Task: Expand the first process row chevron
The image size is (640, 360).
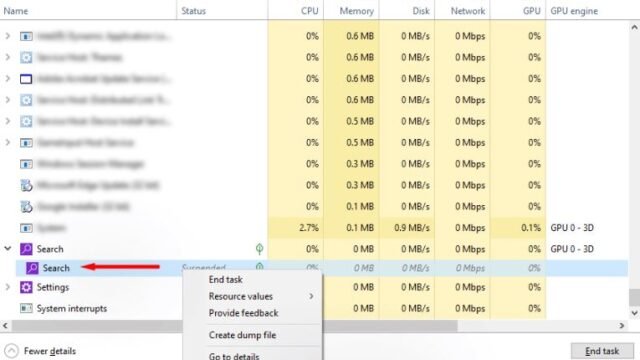Action: [x=7, y=36]
